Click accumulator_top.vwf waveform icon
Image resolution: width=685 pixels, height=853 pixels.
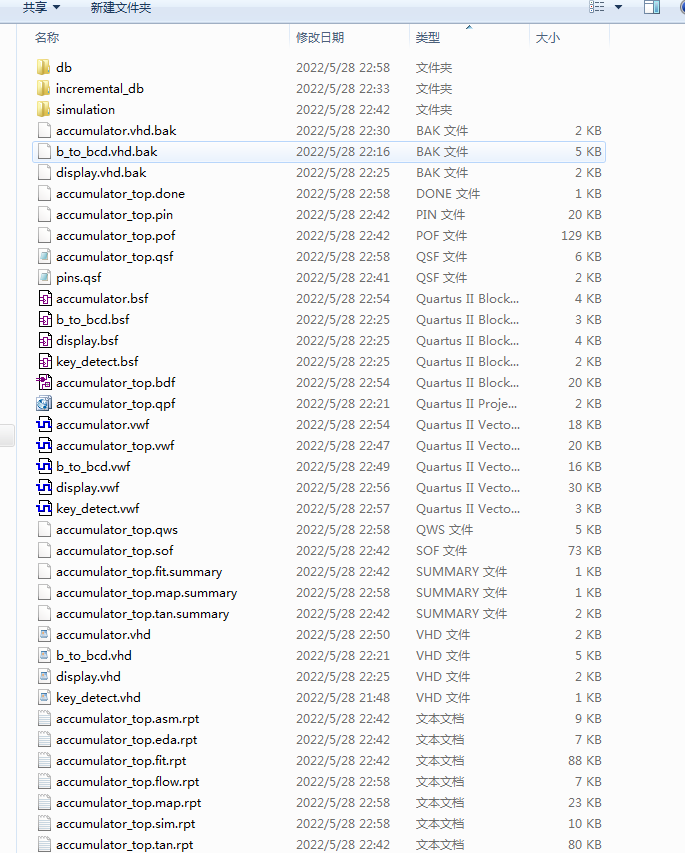click(44, 446)
